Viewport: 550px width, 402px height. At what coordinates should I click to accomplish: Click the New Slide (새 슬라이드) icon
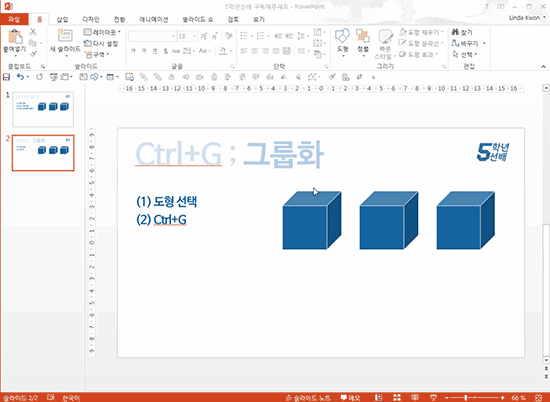click(65, 36)
